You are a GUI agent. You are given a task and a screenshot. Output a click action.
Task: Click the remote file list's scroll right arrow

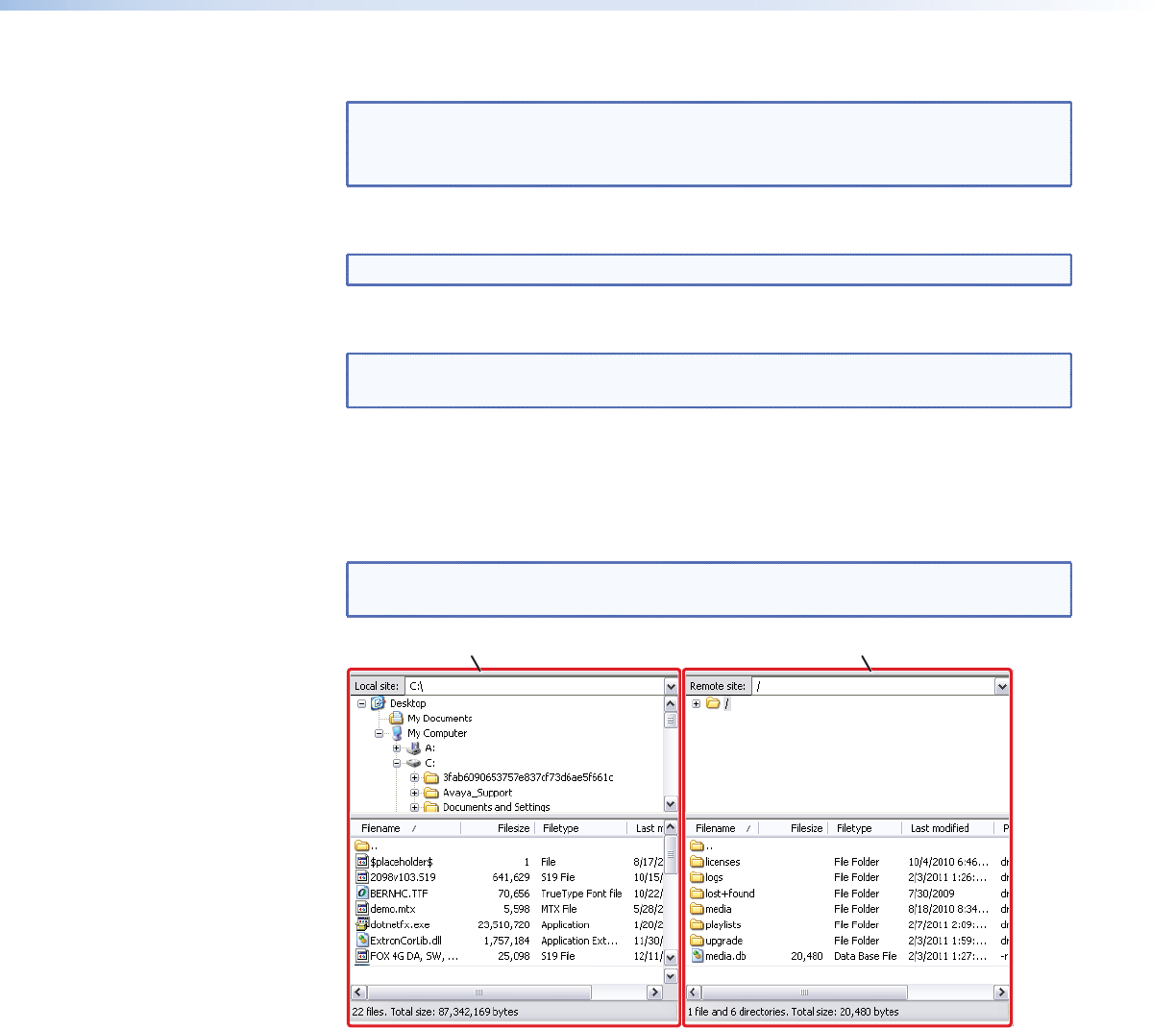(1001, 992)
